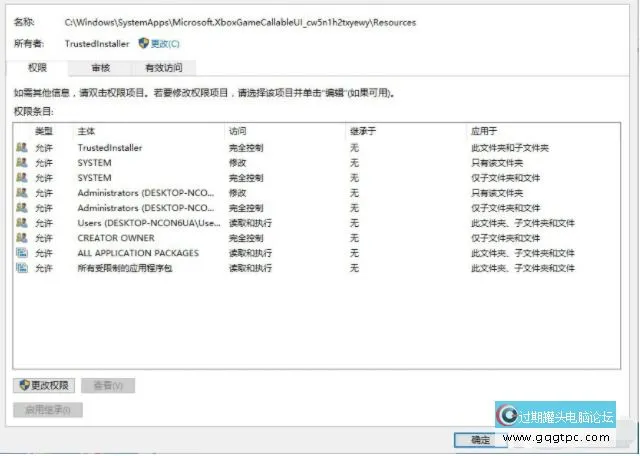Viewport: 640px width, 456px height.
Task: Click the user icon of Administrators 修改 row
Action: click(x=22, y=193)
